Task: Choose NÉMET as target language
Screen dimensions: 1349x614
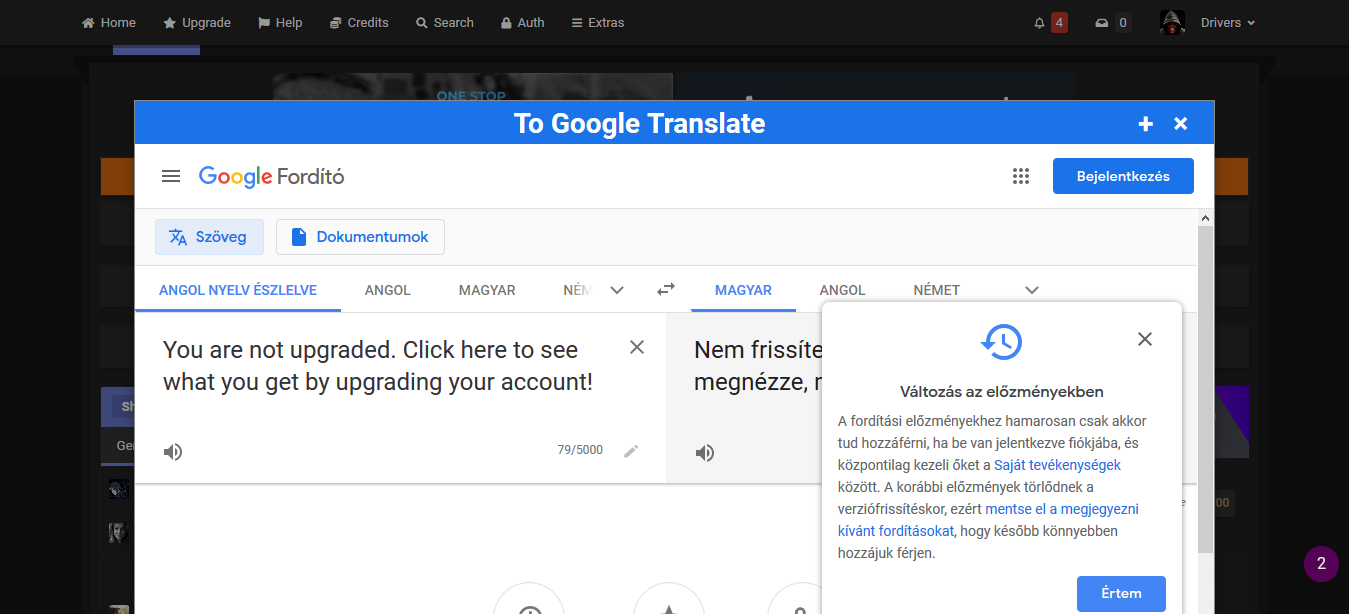Action: point(937,290)
